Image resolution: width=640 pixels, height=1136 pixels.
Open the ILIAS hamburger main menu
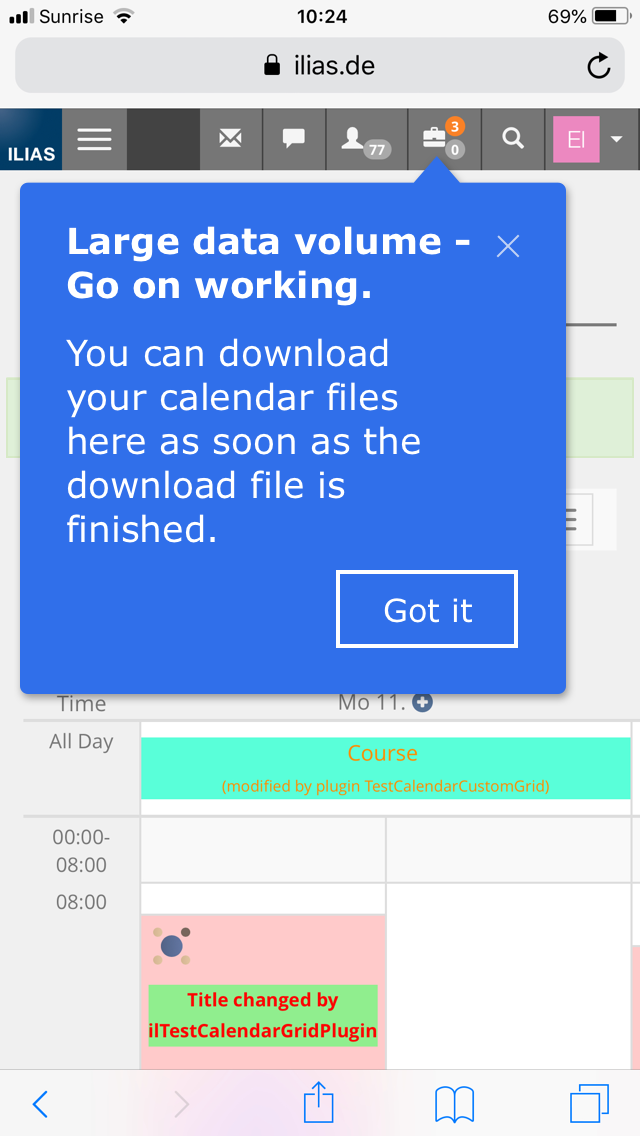94,139
